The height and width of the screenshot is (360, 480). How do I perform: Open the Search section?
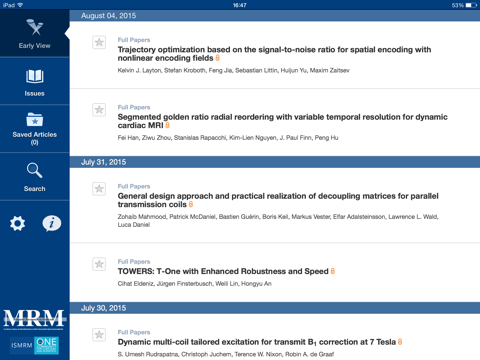[35, 177]
